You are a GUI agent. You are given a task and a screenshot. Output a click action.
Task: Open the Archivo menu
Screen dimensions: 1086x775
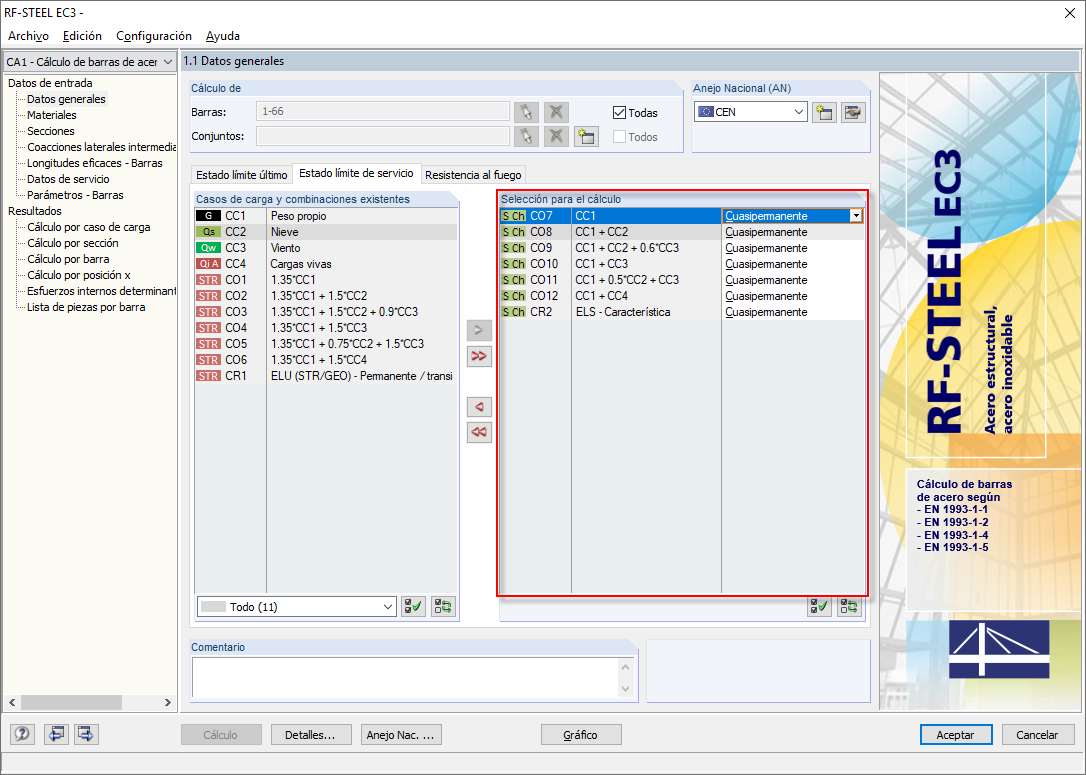click(28, 36)
